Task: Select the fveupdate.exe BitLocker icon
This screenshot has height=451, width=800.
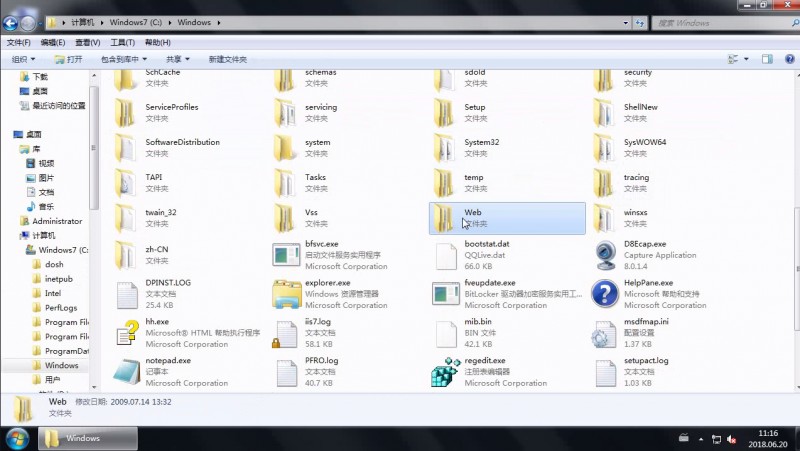Action: tap(445, 294)
